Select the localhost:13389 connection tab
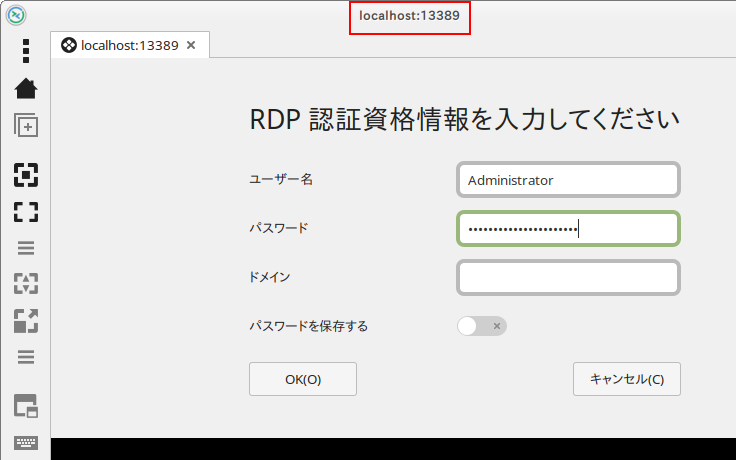The width and height of the screenshot is (736, 460). [130, 45]
